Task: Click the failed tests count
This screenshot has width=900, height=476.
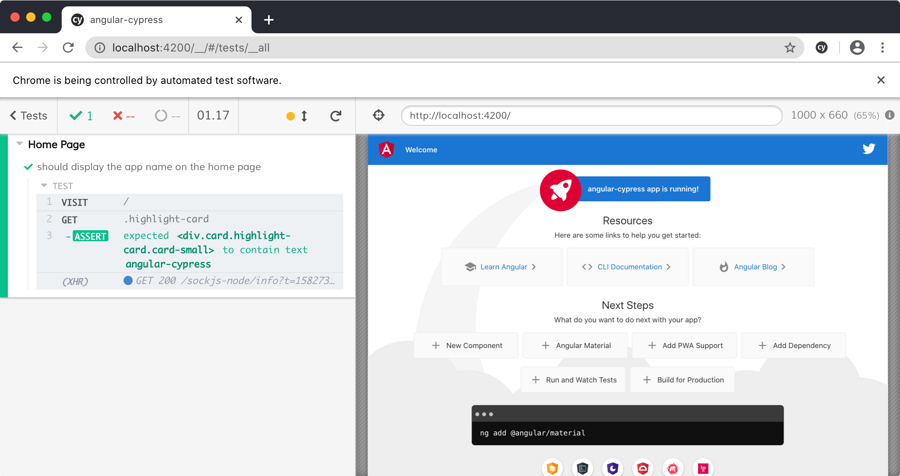Action: [x=123, y=115]
